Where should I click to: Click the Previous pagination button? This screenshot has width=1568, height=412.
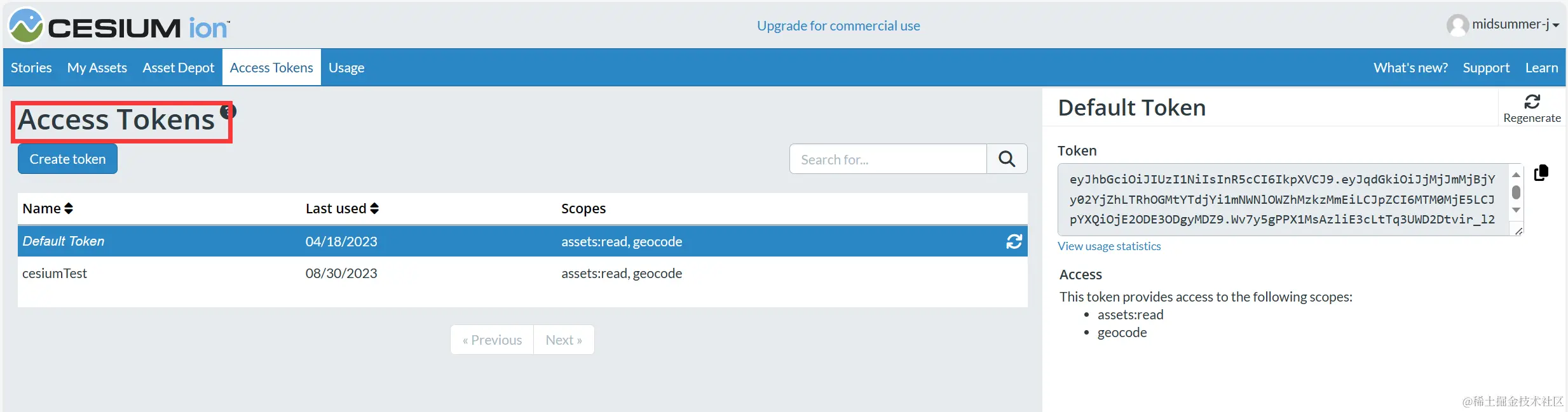tap(492, 340)
